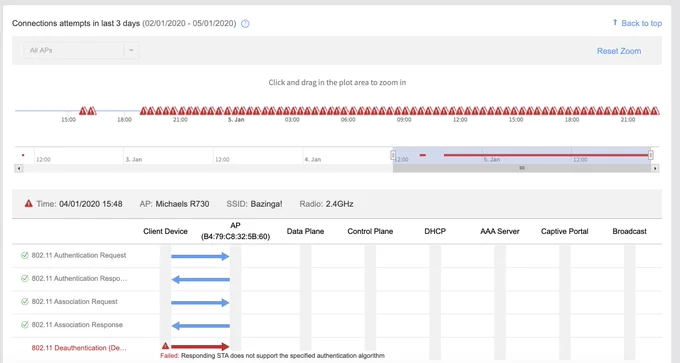
Task: Click the Data Plane column header
Action: click(305, 231)
